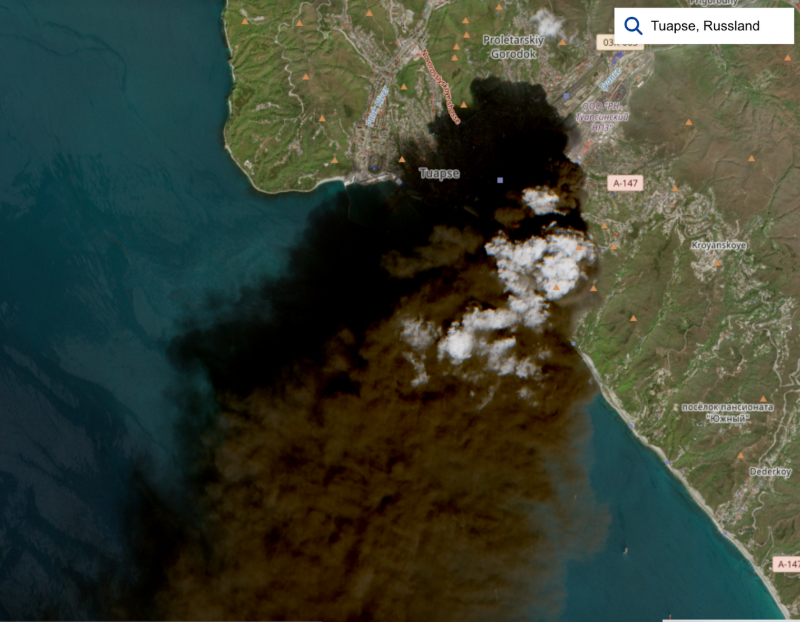Click the blue river label west of Novorossiyskoye Shosse
800x622 pixels.
pos(377,106)
